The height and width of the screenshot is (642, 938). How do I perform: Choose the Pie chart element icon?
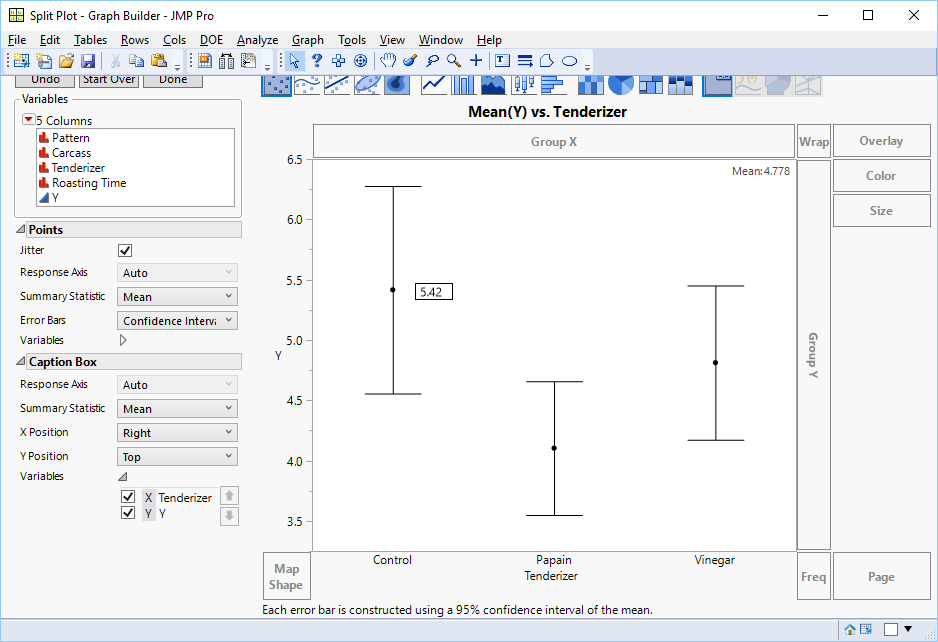[620, 84]
